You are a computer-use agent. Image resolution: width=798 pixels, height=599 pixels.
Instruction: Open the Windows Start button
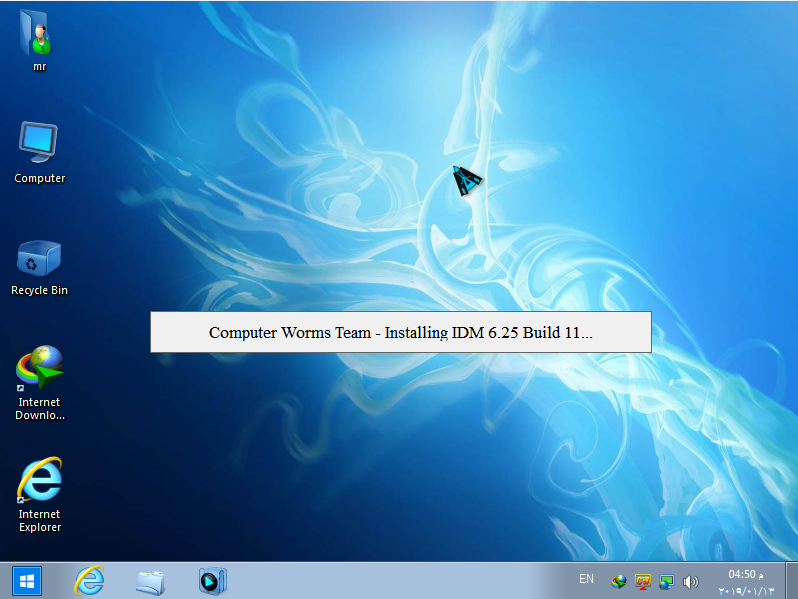(x=27, y=581)
